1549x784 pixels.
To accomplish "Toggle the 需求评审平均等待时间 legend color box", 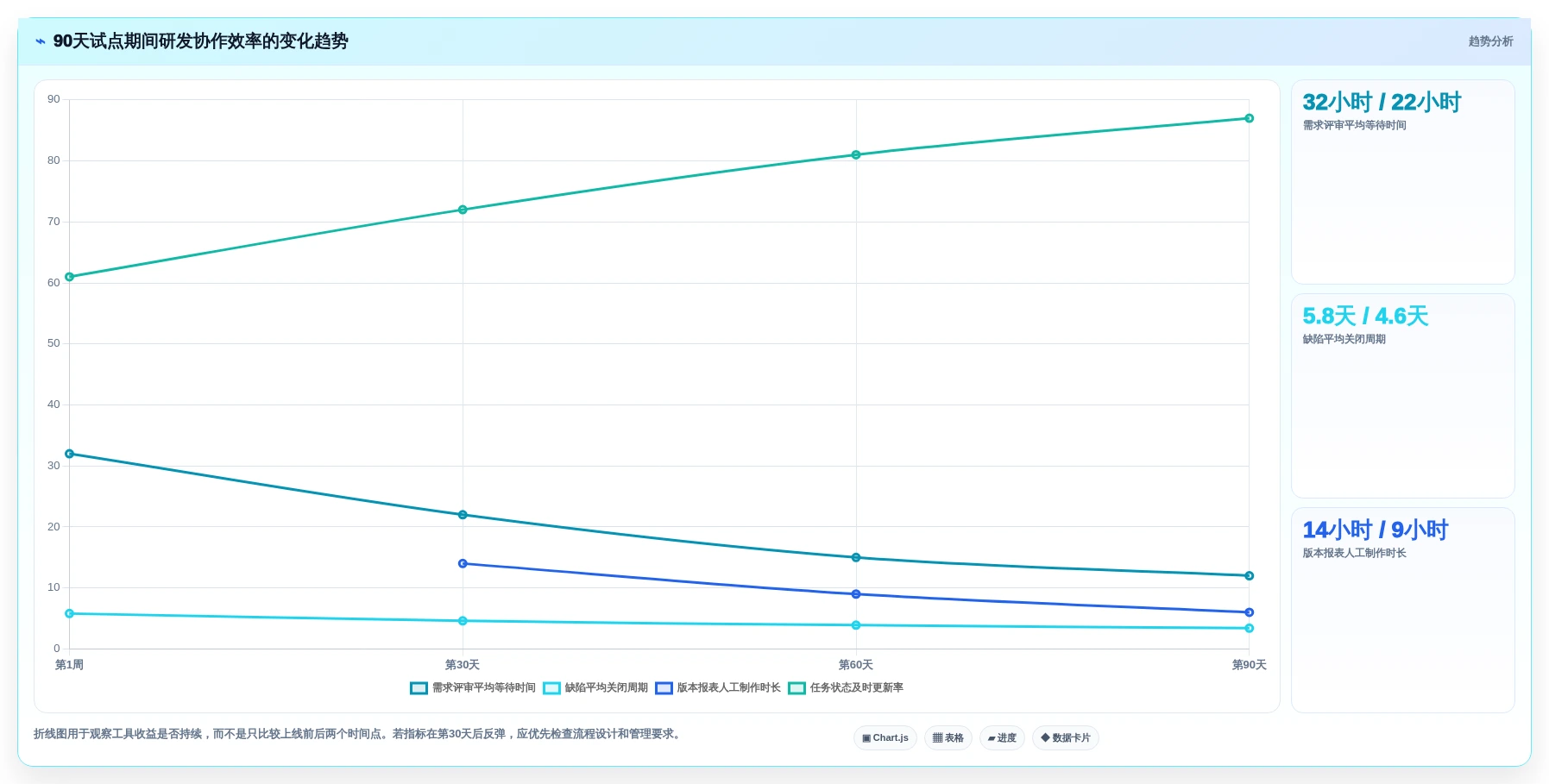I will point(419,688).
